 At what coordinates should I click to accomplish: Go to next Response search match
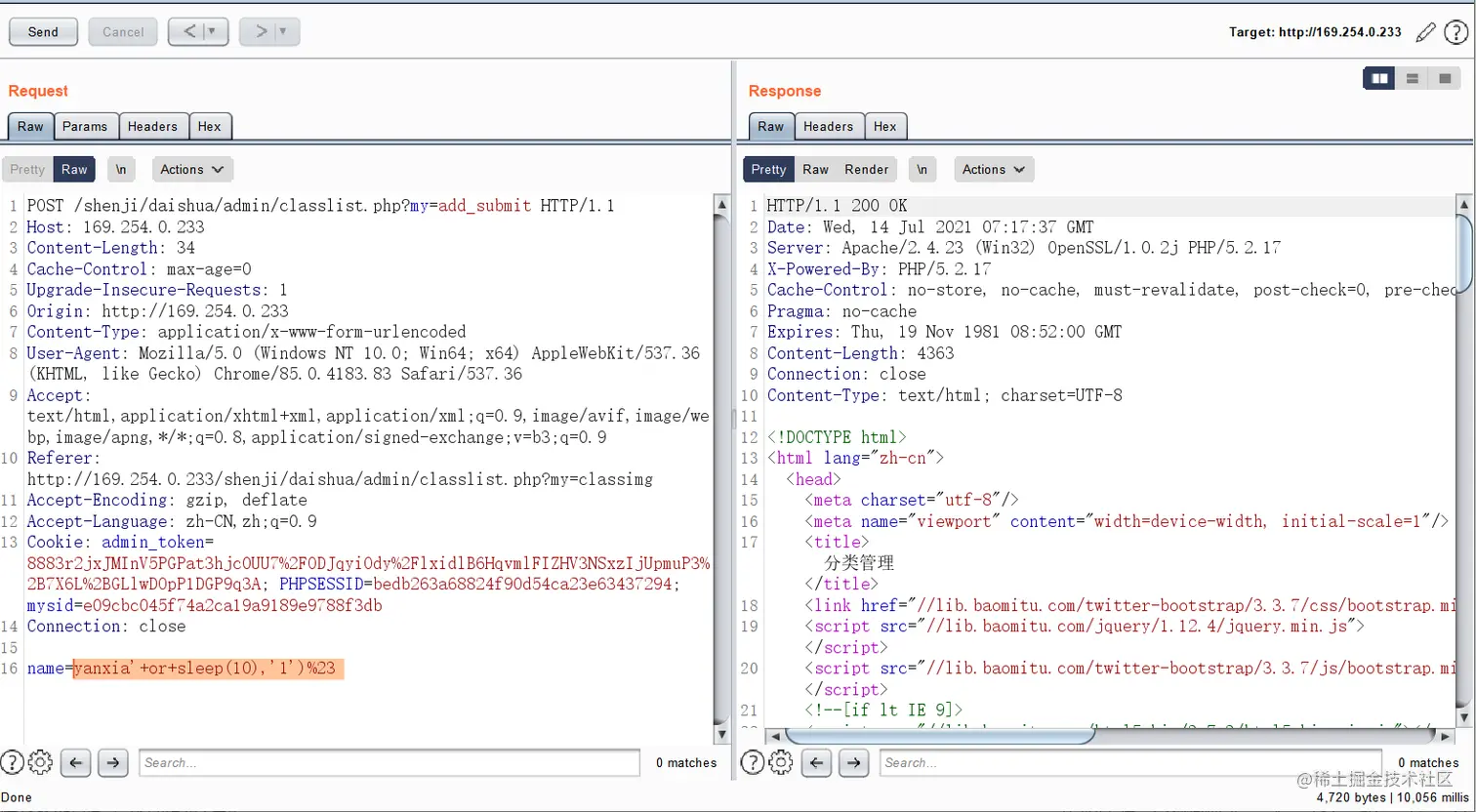tap(853, 762)
